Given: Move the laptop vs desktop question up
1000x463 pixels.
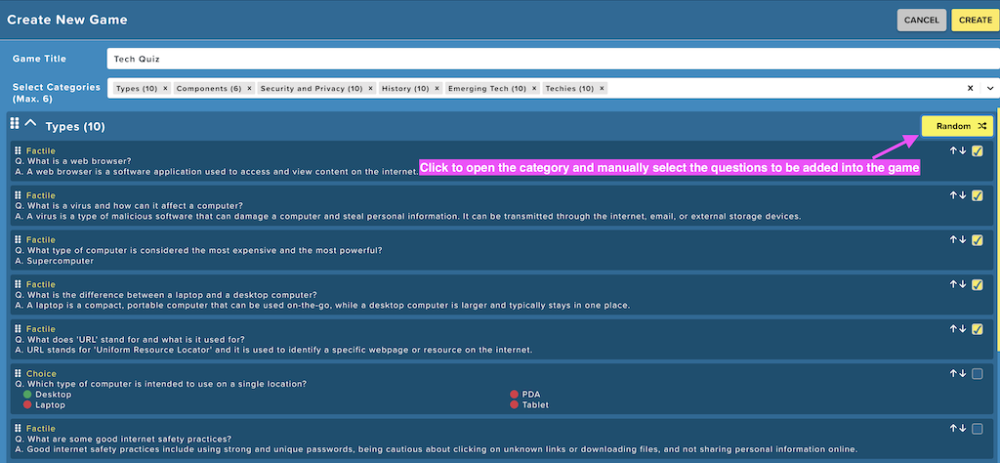Looking at the screenshot, I should point(953,284).
